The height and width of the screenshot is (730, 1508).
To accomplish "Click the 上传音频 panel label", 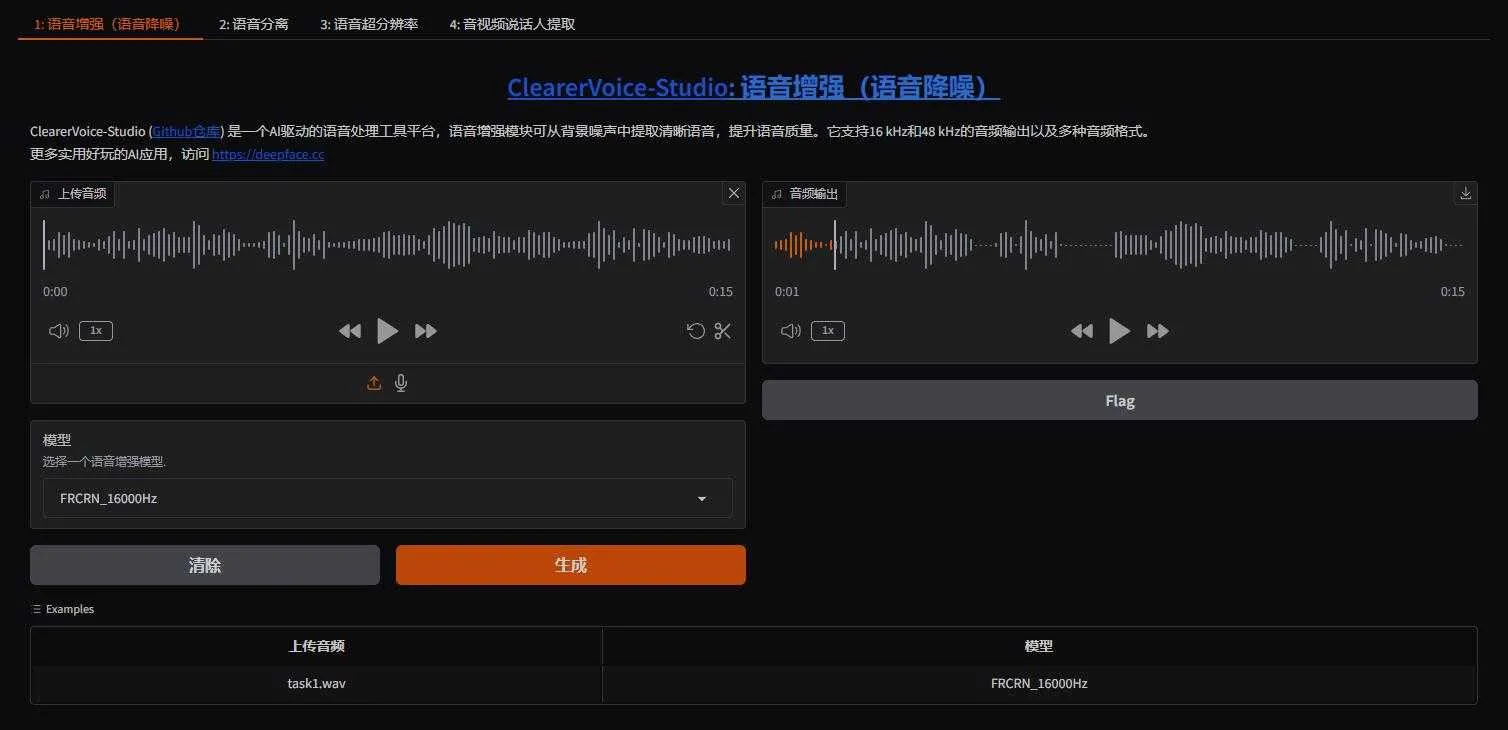I will point(73,194).
